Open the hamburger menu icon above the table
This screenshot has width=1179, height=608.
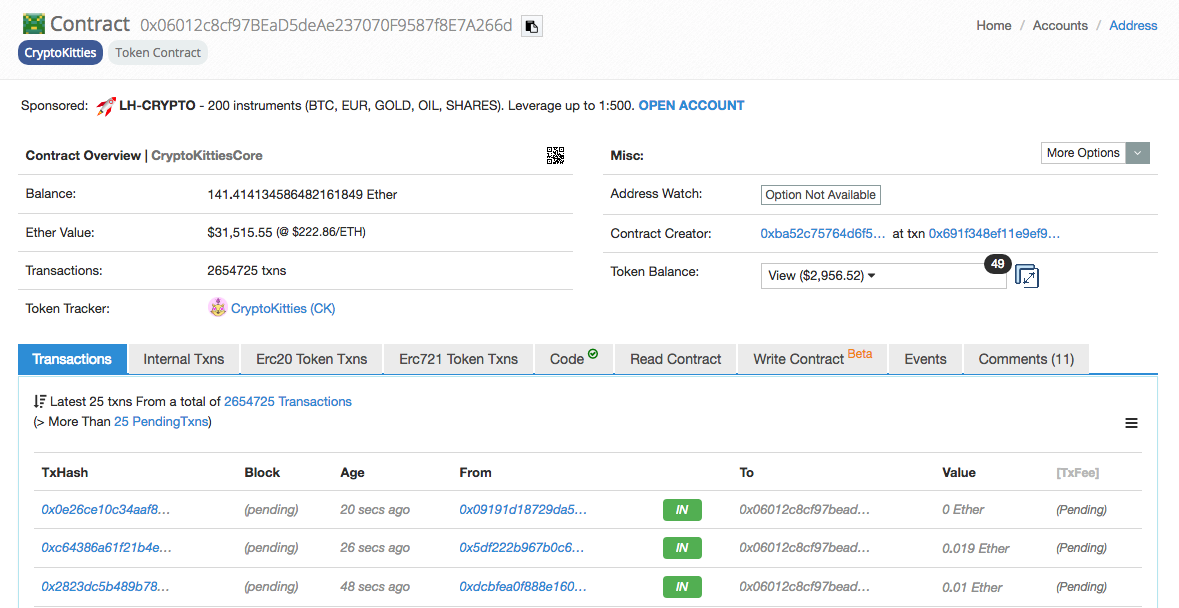[1131, 423]
